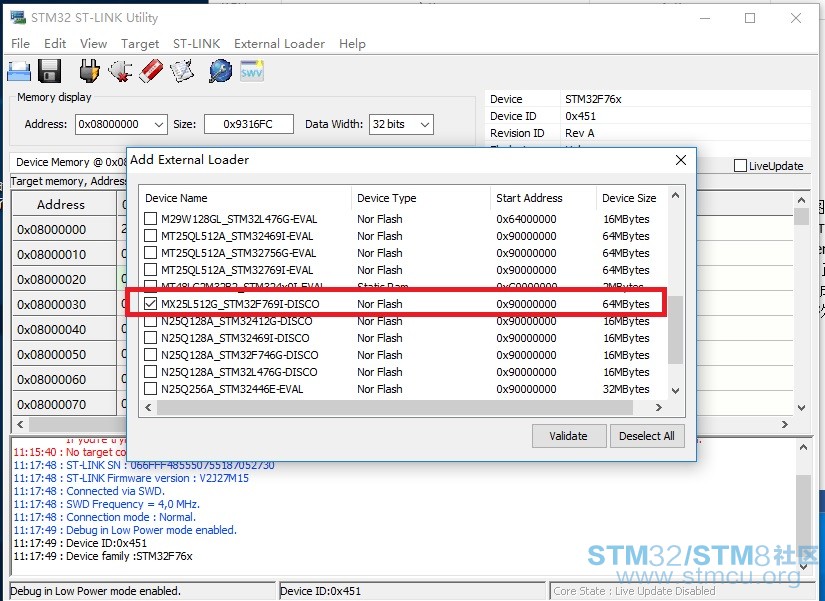The height and width of the screenshot is (601, 825).
Task: Click log panel scroll up arrow
Action: [803, 447]
